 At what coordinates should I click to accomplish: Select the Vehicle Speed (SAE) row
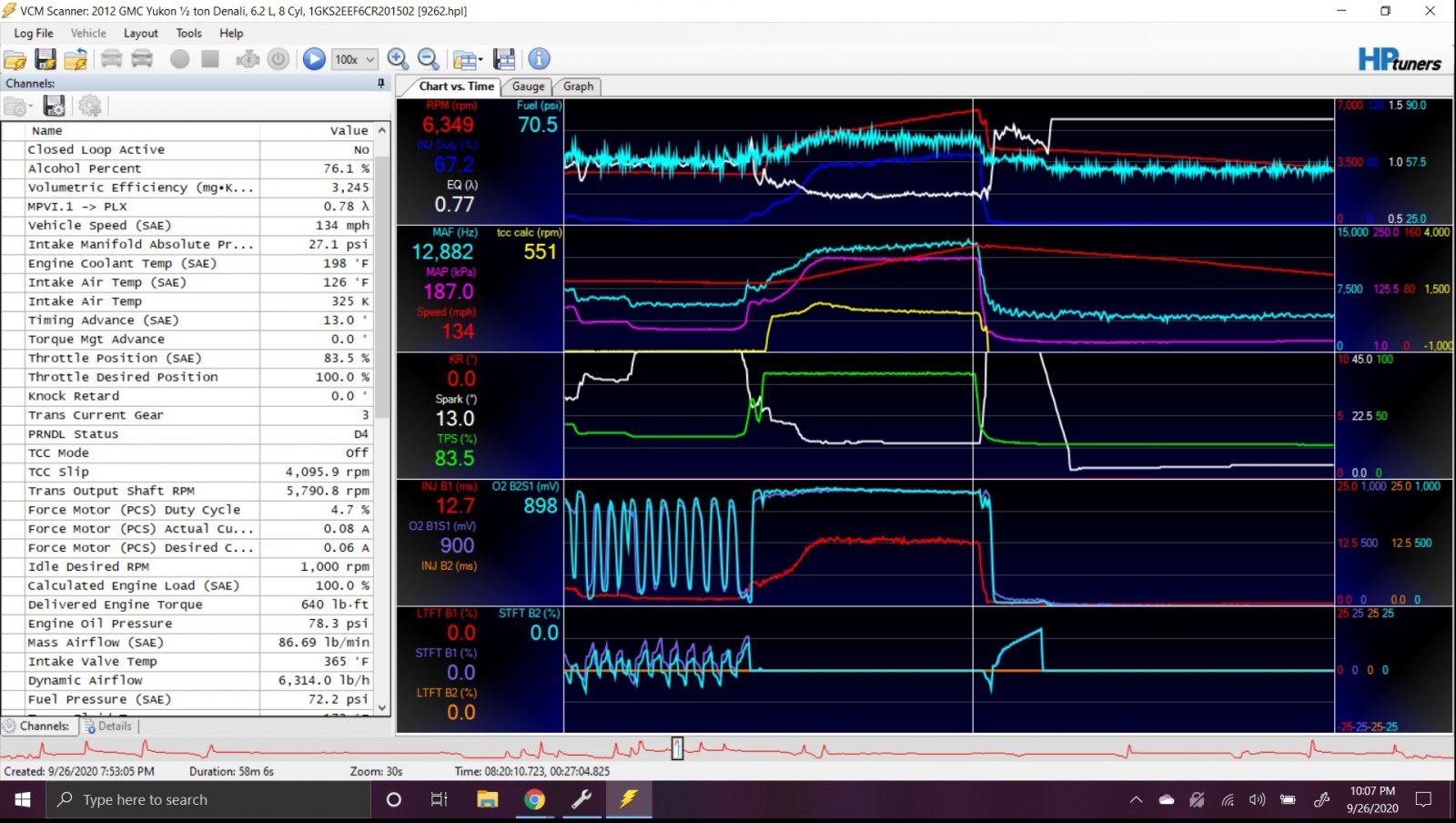pos(187,225)
